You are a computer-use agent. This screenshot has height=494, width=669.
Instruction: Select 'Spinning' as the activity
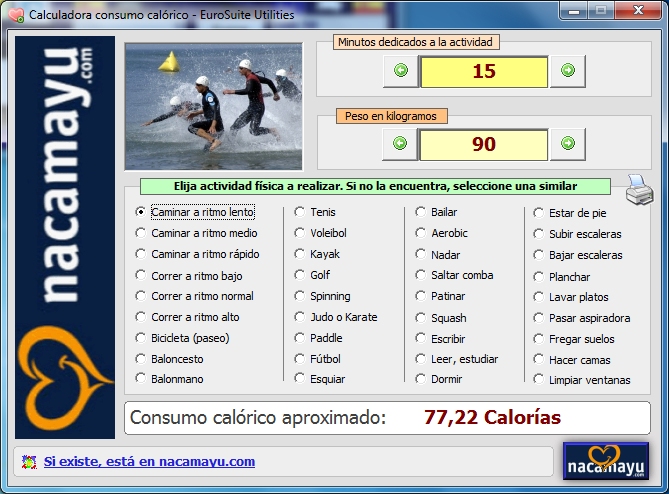click(300, 296)
